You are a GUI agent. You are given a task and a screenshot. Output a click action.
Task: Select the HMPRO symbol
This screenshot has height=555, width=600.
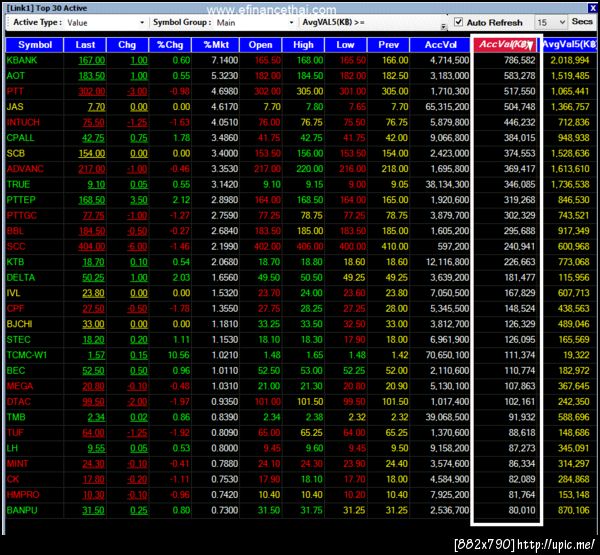point(23,495)
